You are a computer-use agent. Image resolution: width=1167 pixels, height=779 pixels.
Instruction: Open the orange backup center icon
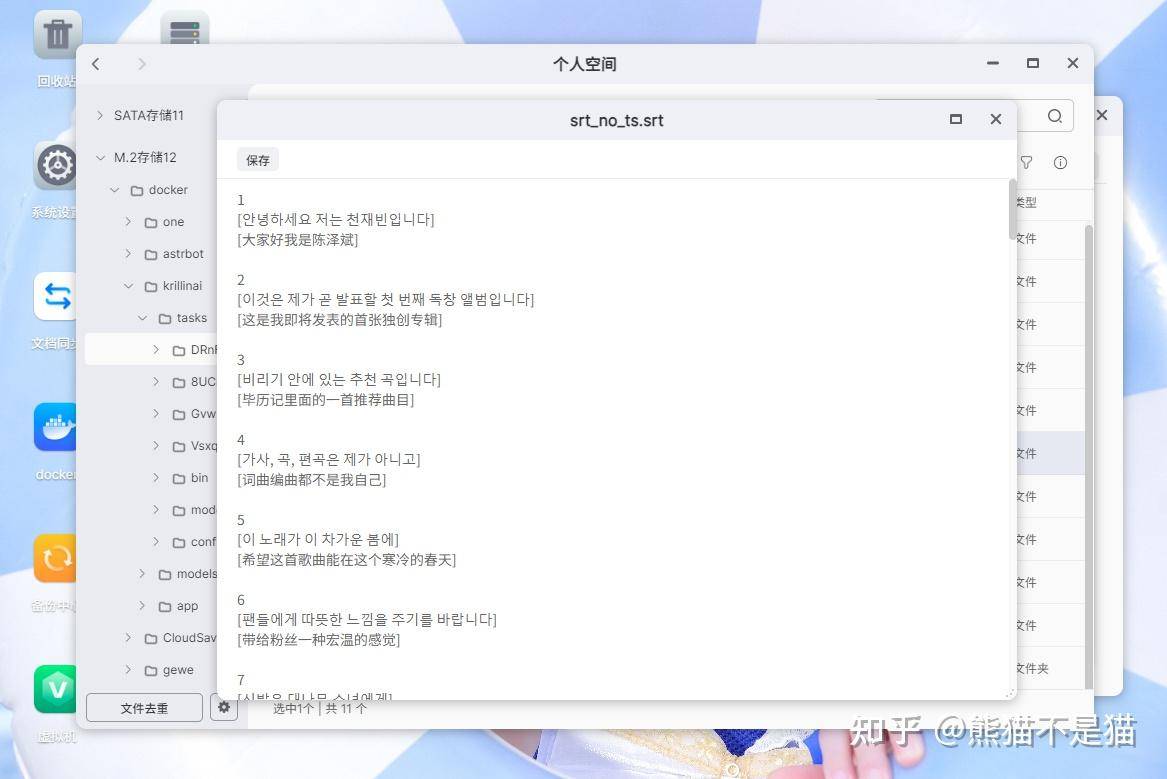point(56,558)
